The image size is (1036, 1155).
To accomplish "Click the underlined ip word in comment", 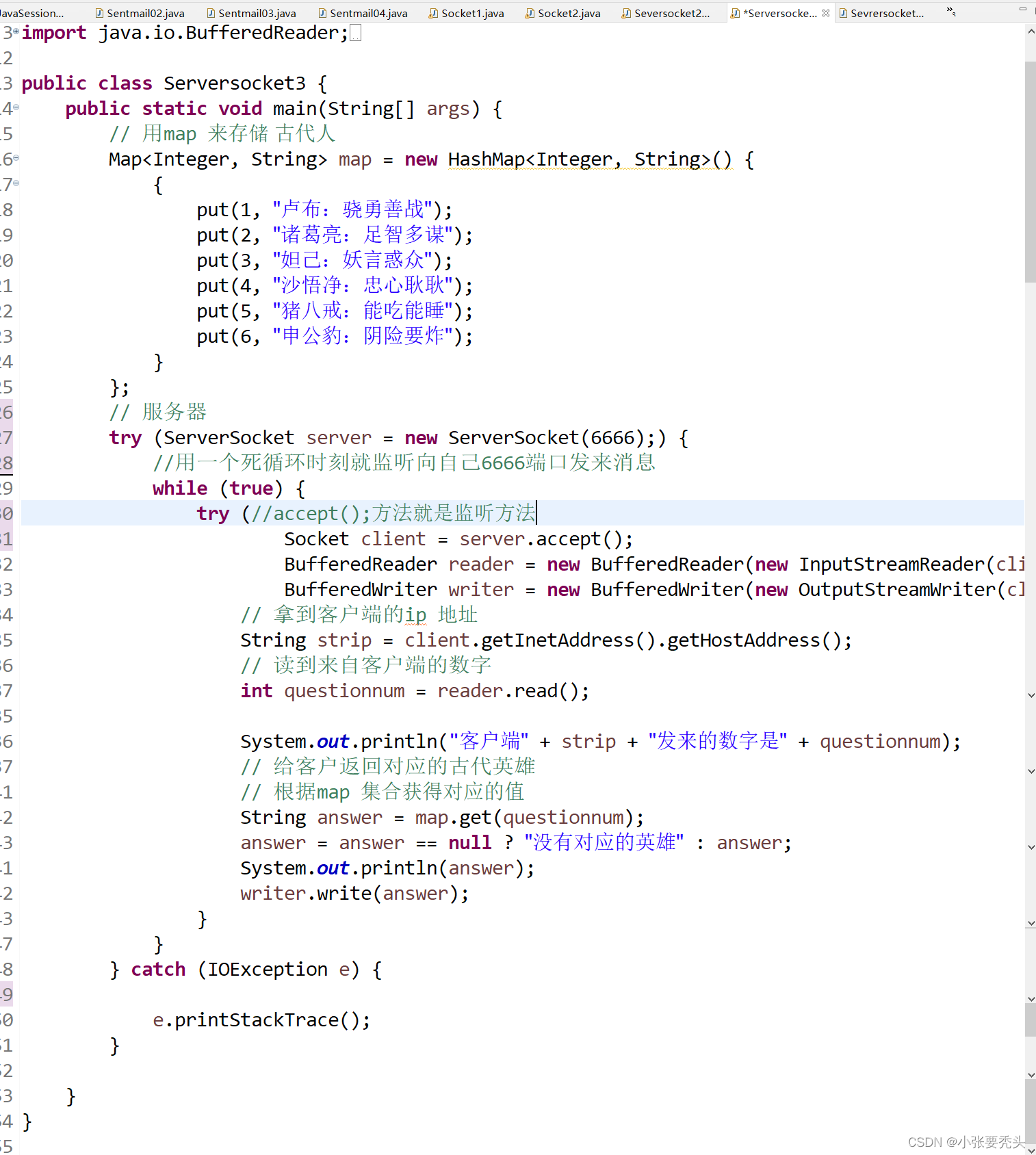I will (415, 615).
